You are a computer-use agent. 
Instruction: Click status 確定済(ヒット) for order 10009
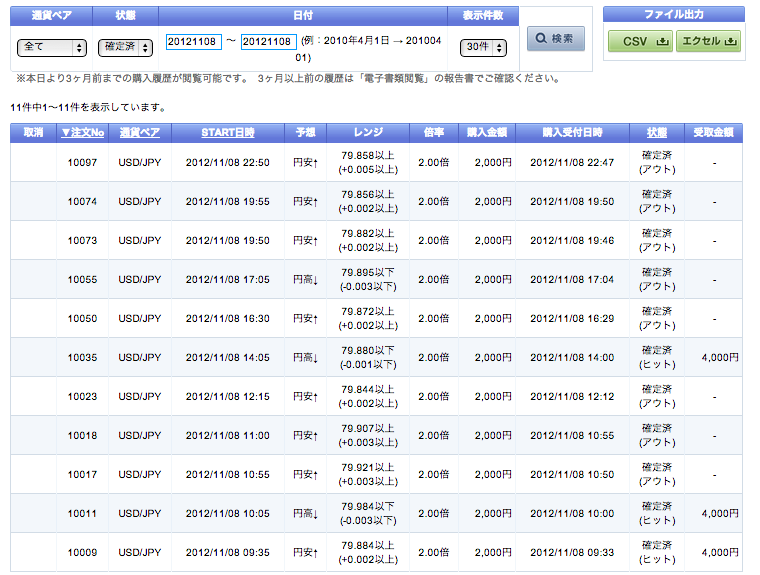pyautogui.click(x=657, y=552)
